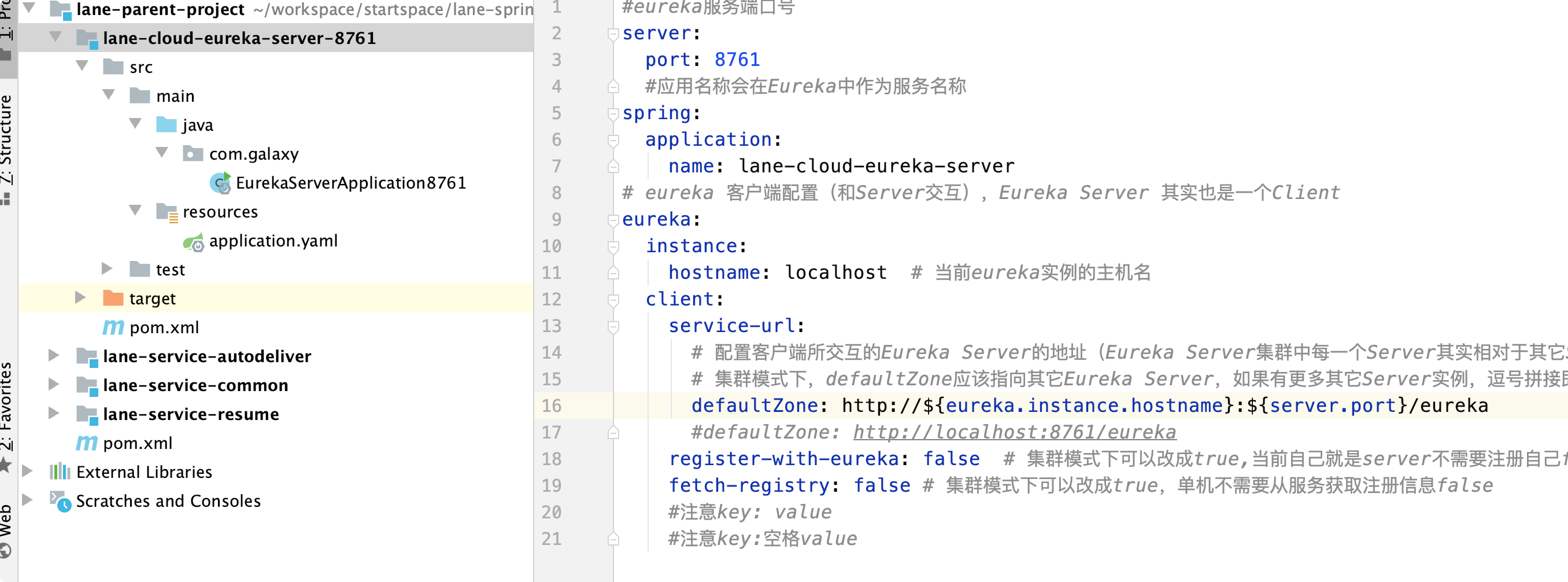Collapse the src folder
Viewport: 1568px width, 582px height.
(x=82, y=66)
